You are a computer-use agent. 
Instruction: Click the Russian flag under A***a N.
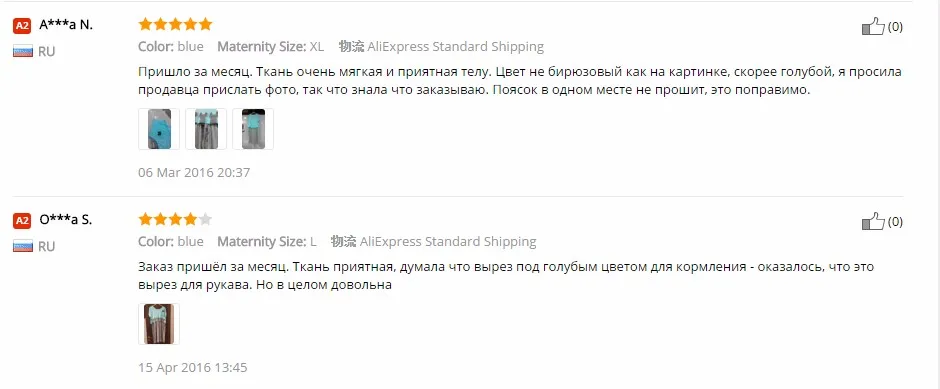click(x=23, y=52)
